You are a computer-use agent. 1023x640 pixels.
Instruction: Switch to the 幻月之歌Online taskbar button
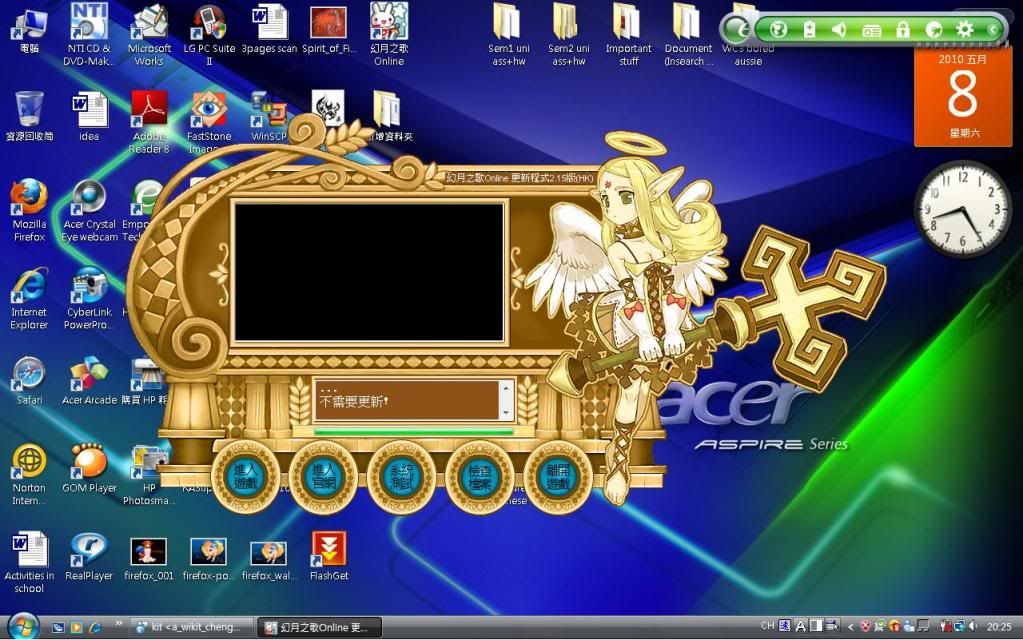point(319,627)
